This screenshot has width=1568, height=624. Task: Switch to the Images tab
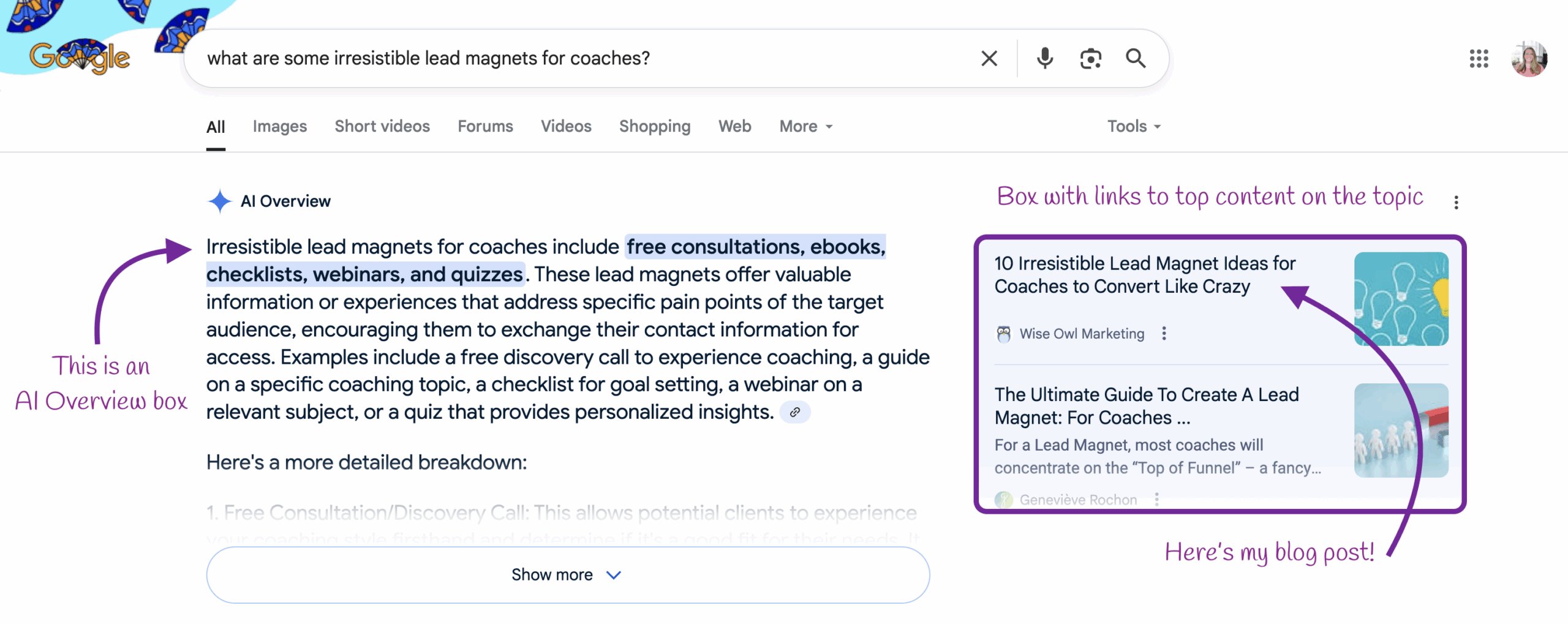279,126
